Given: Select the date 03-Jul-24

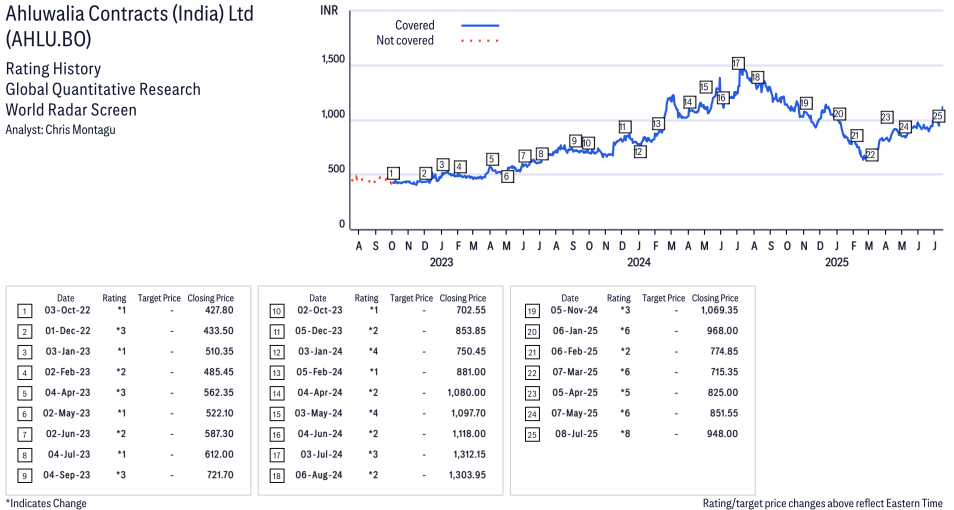Looking at the screenshot, I should pyautogui.click(x=319, y=454).
